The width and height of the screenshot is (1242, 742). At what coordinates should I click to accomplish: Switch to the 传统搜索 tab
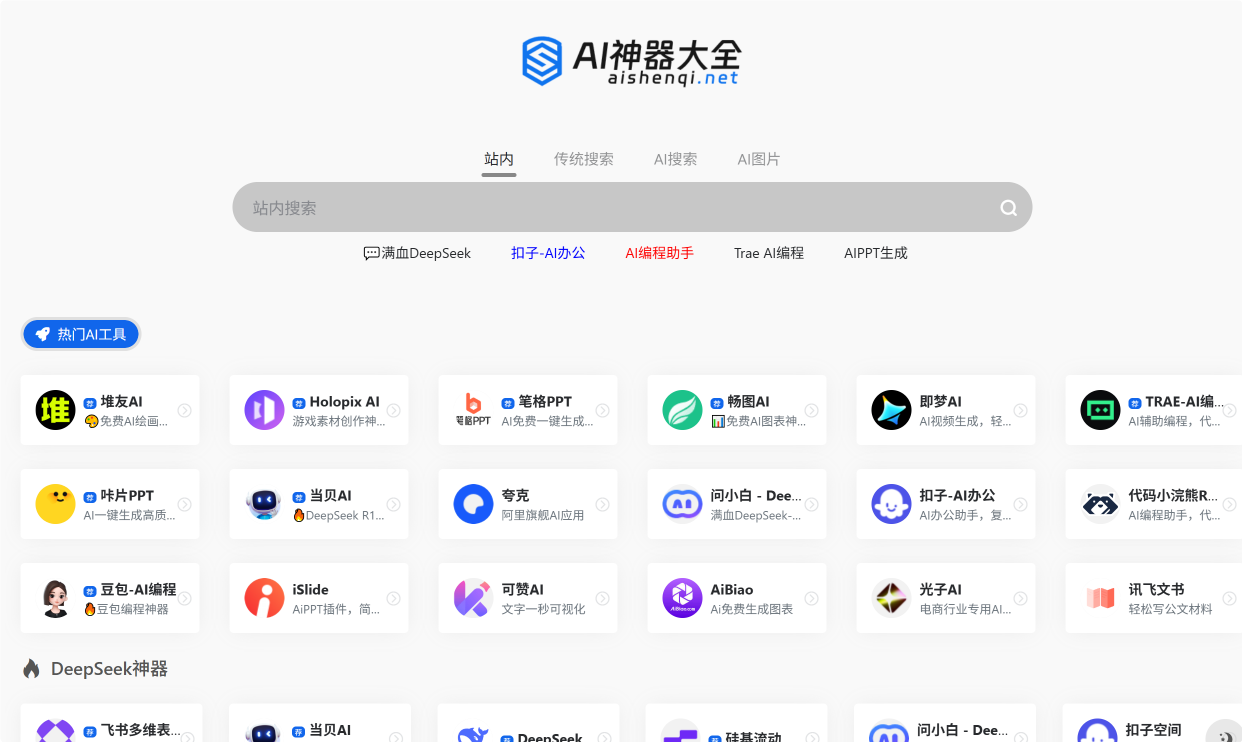point(584,159)
